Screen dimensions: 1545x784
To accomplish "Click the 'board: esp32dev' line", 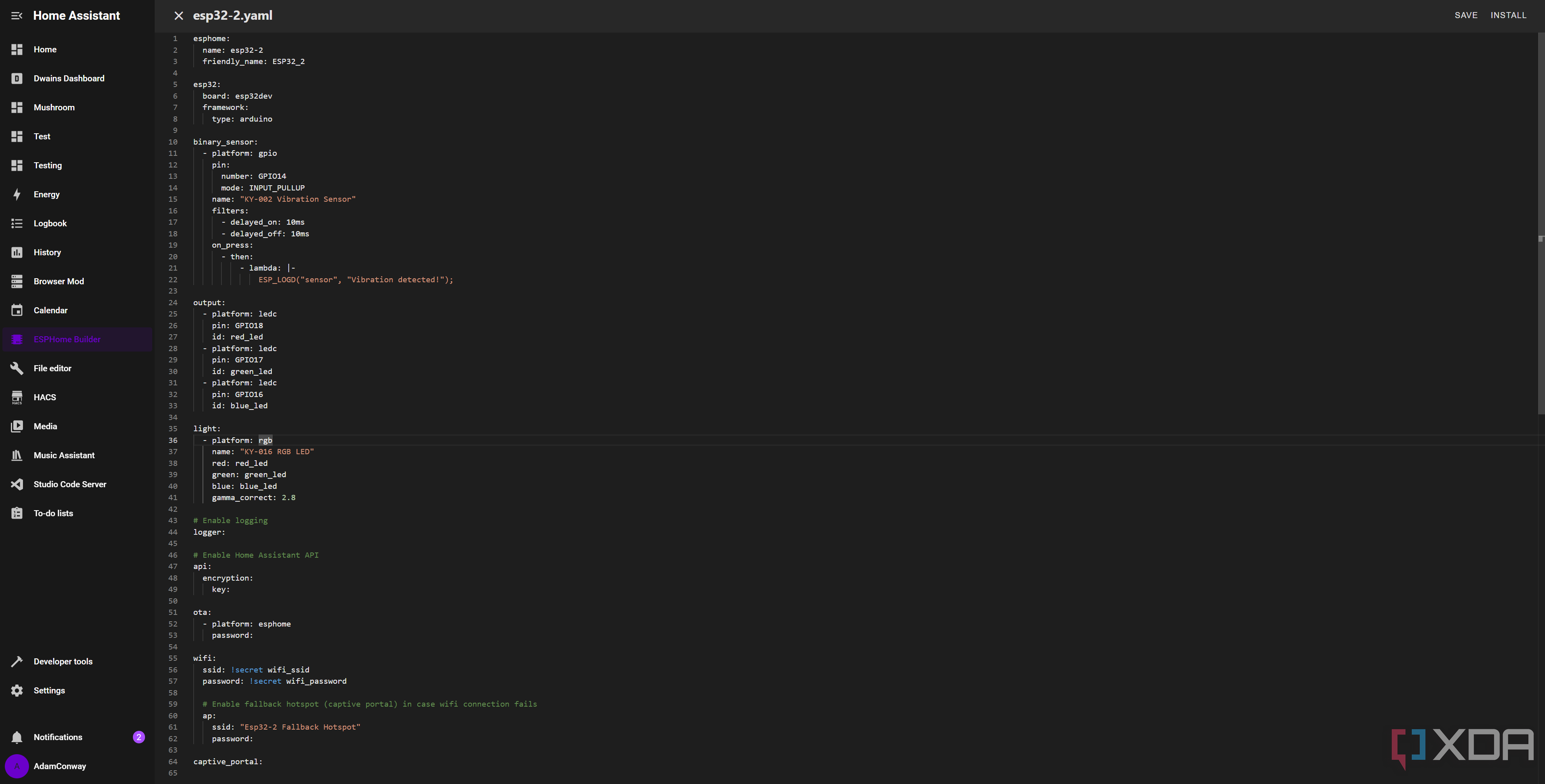I will point(238,96).
